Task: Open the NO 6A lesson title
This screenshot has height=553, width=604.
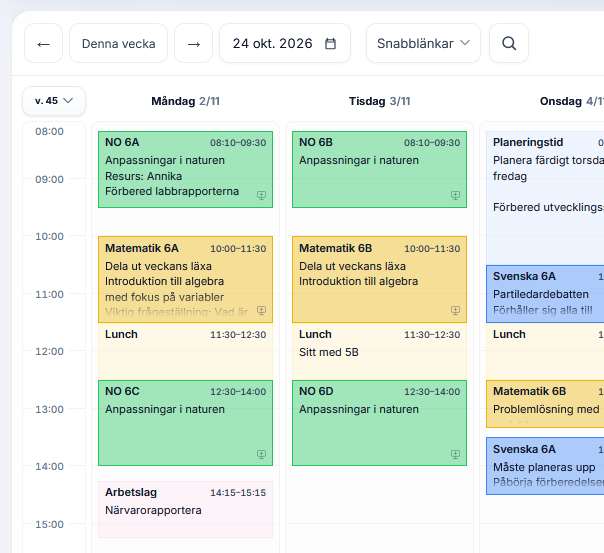Action: (122, 142)
